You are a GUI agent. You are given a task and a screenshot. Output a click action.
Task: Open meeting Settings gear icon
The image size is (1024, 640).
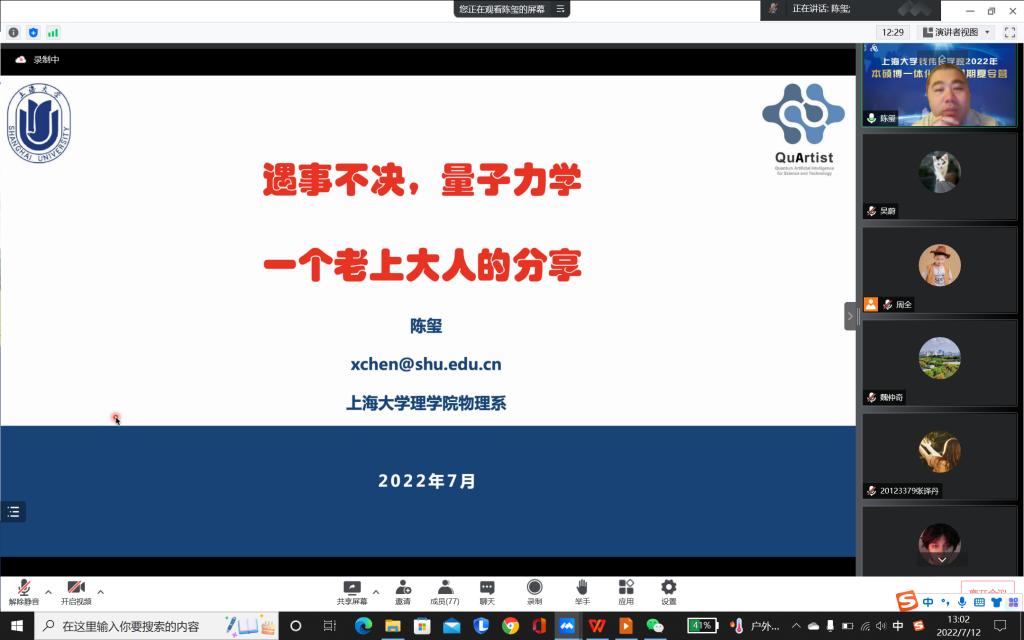pyautogui.click(x=668, y=590)
